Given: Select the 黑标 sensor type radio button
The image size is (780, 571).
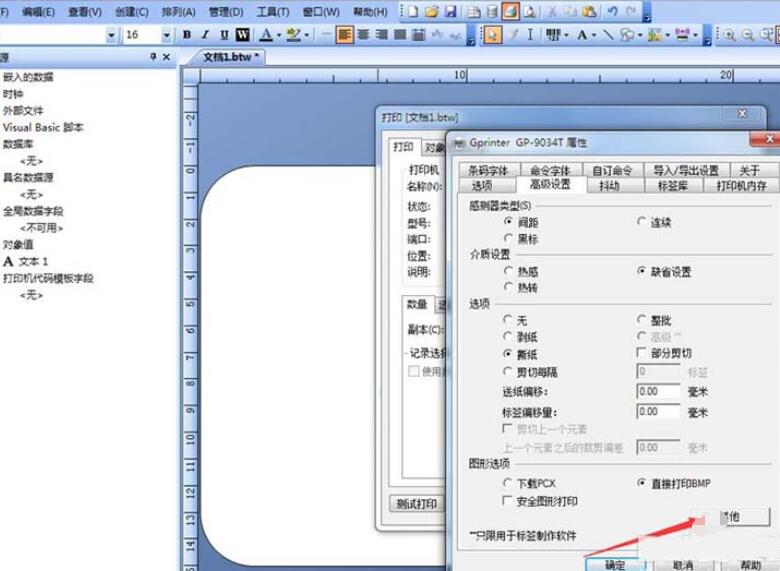Looking at the screenshot, I should 509,239.
